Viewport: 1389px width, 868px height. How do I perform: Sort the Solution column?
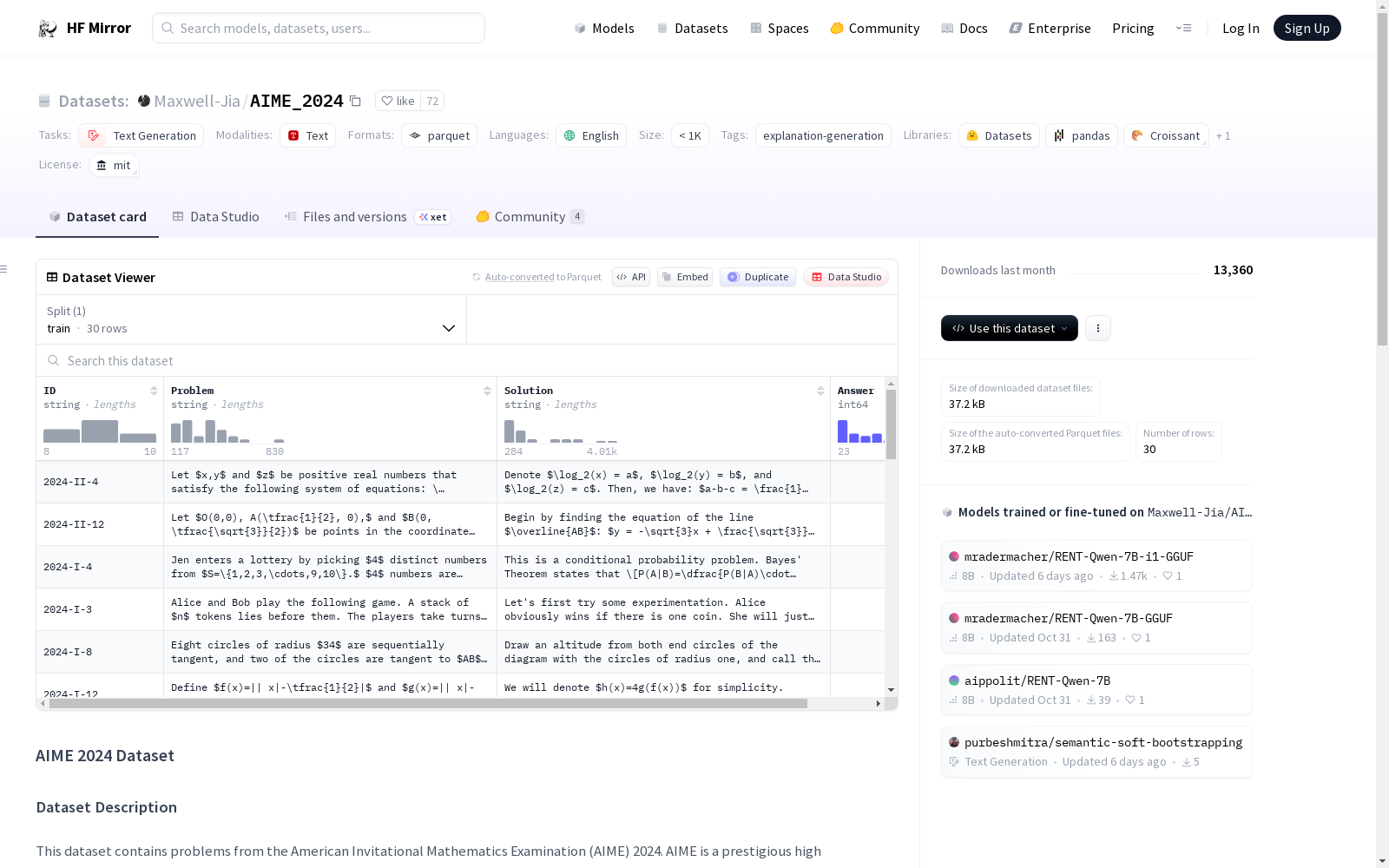820,391
